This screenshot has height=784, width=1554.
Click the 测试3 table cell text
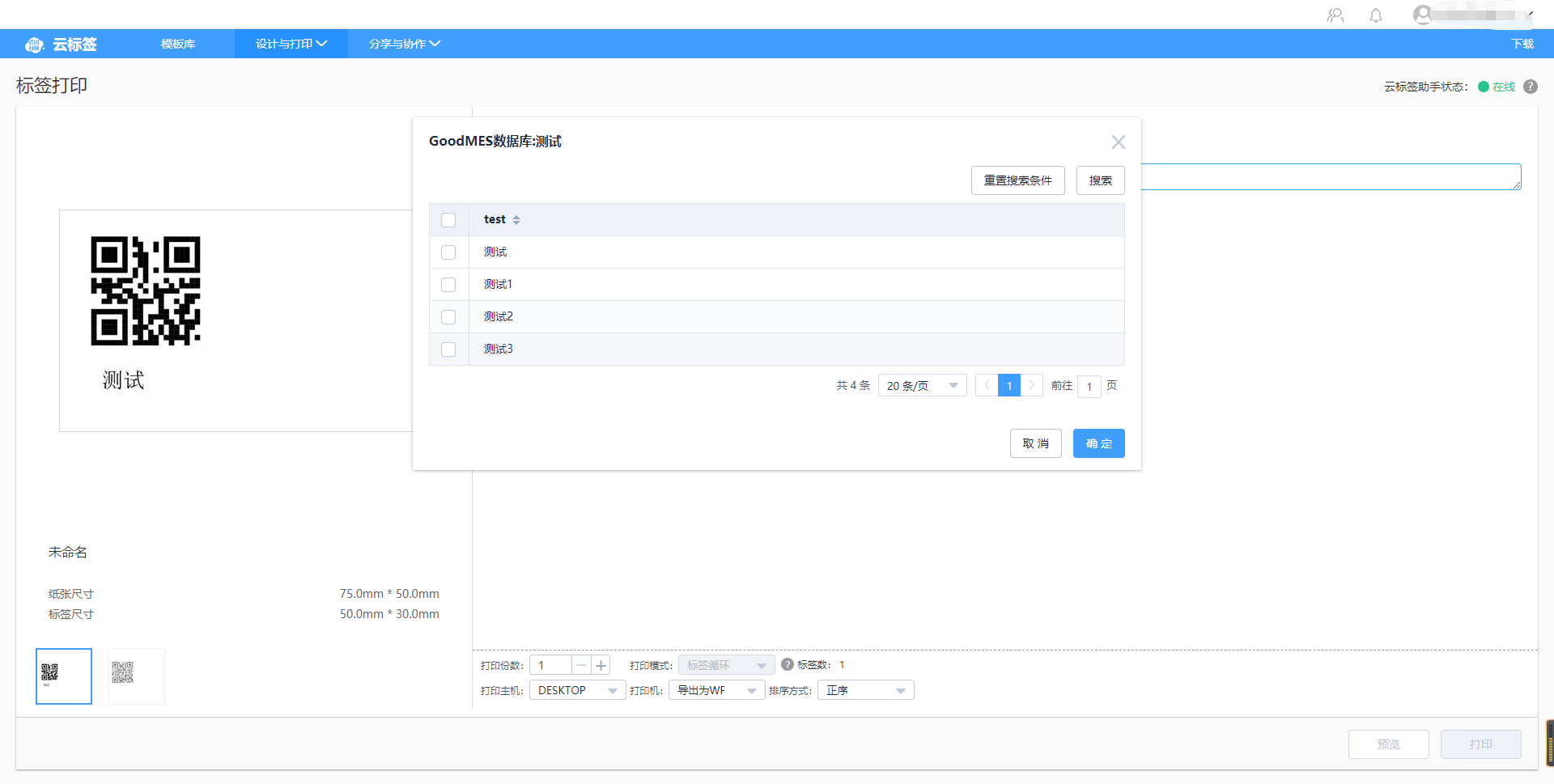(499, 350)
